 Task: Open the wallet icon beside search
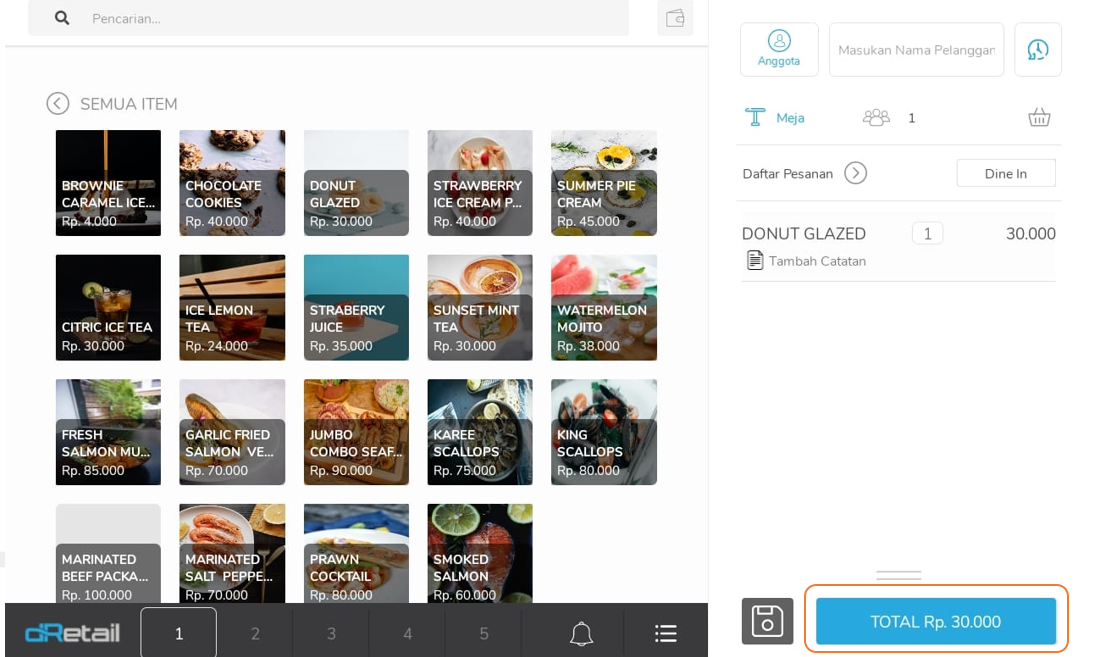click(675, 18)
